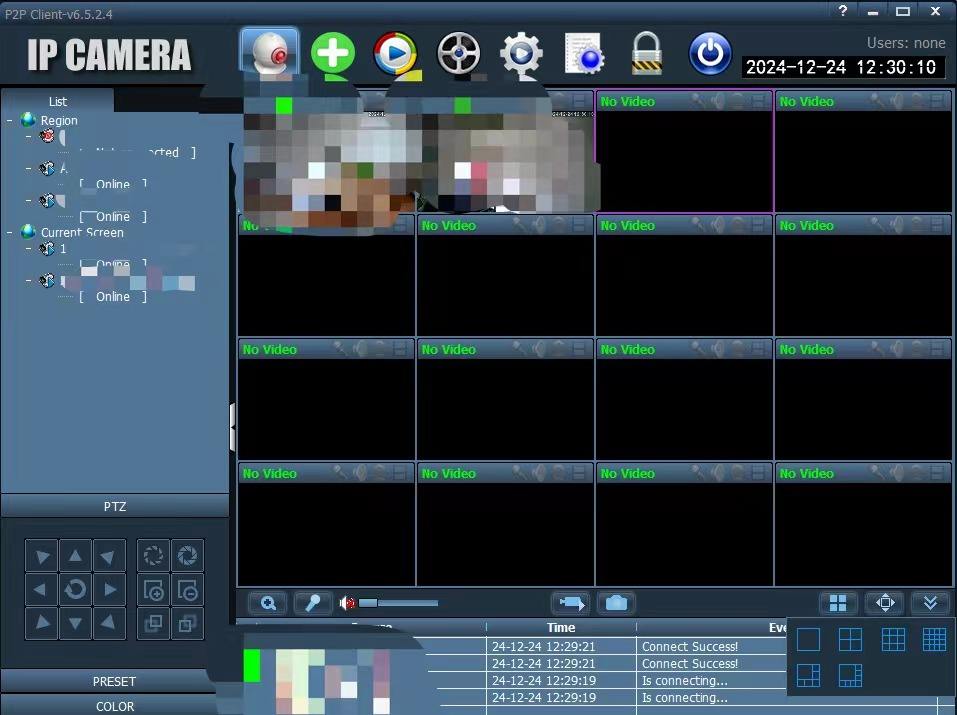957x715 pixels.
Task: Open the COLOR panel
Action: pyautogui.click(x=114, y=706)
